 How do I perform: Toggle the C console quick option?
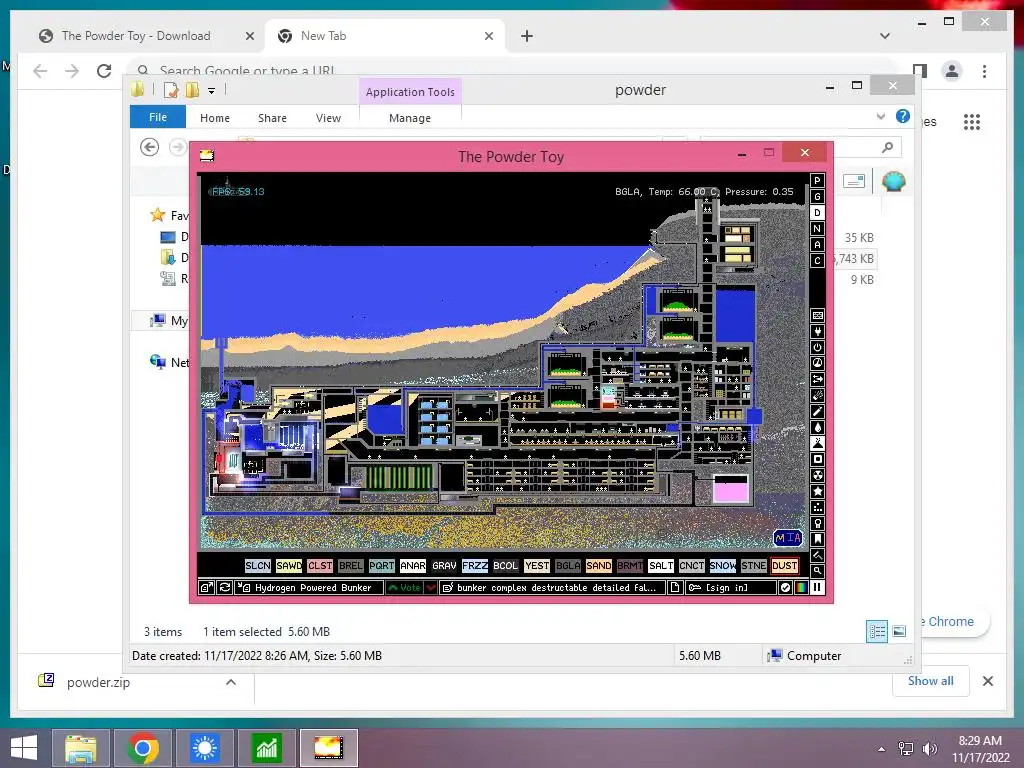(817, 261)
